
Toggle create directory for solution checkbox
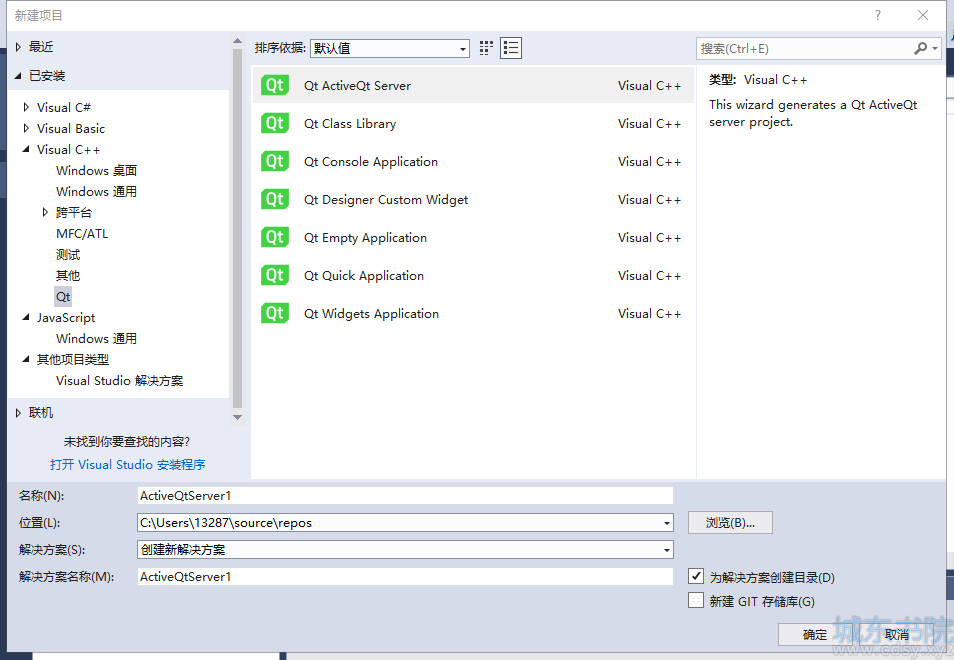(696, 576)
